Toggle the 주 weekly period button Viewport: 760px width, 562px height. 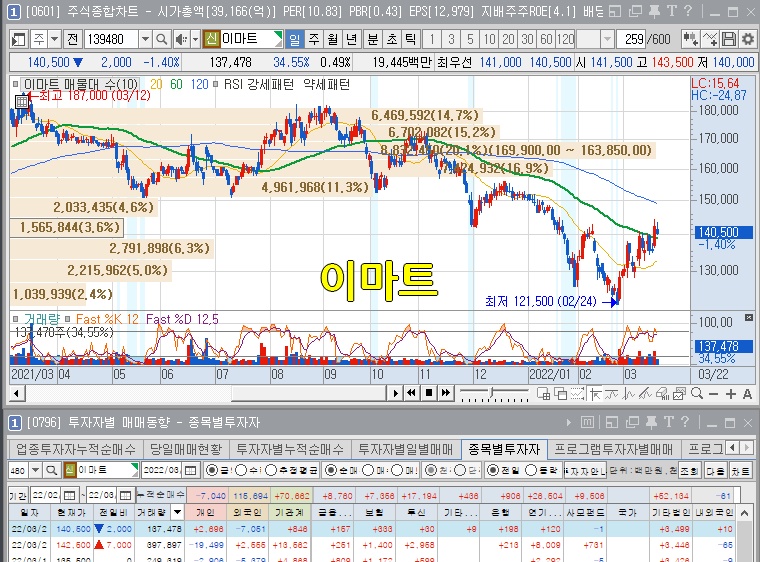coord(314,39)
